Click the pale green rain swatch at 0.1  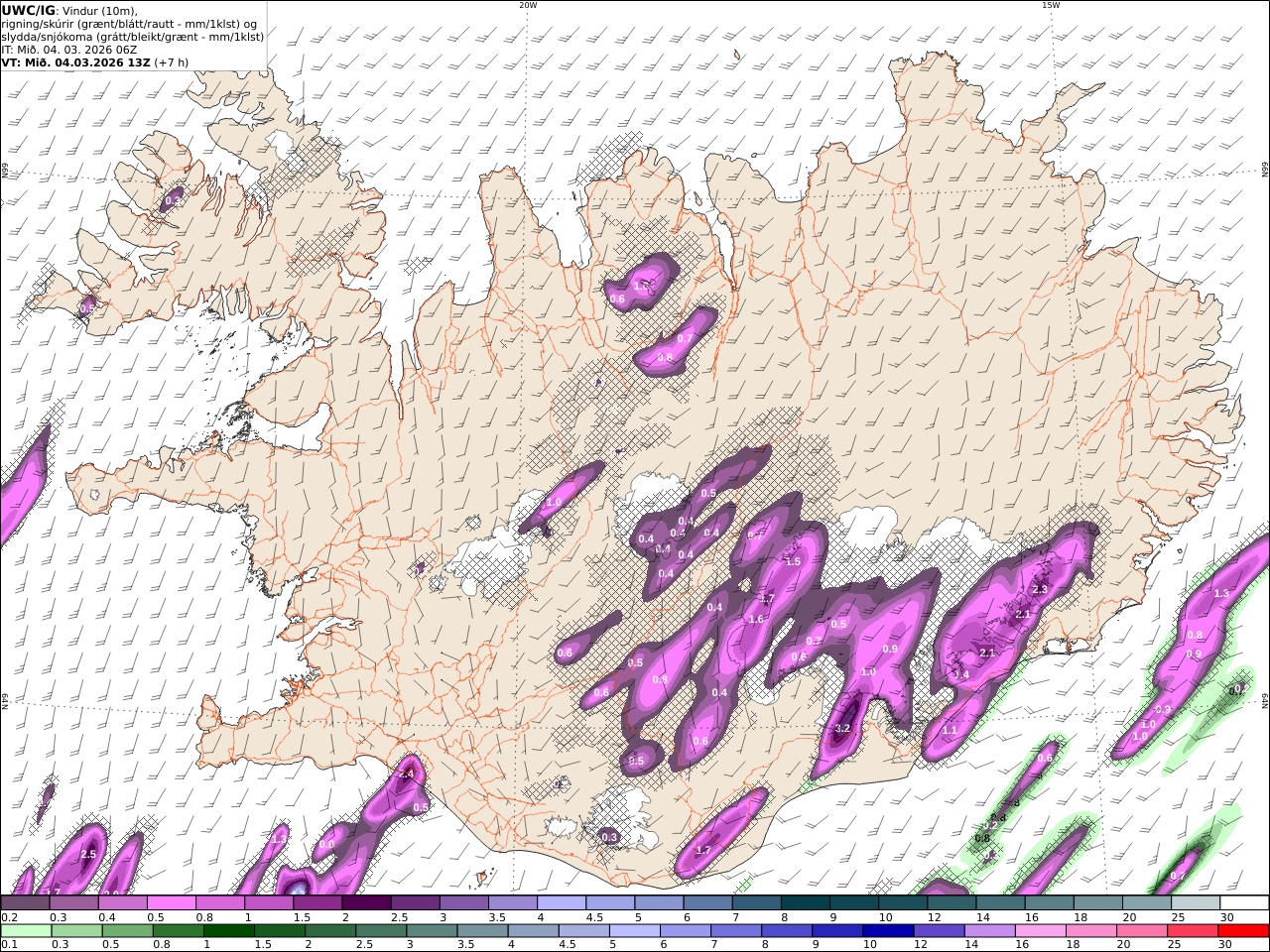click(26, 930)
